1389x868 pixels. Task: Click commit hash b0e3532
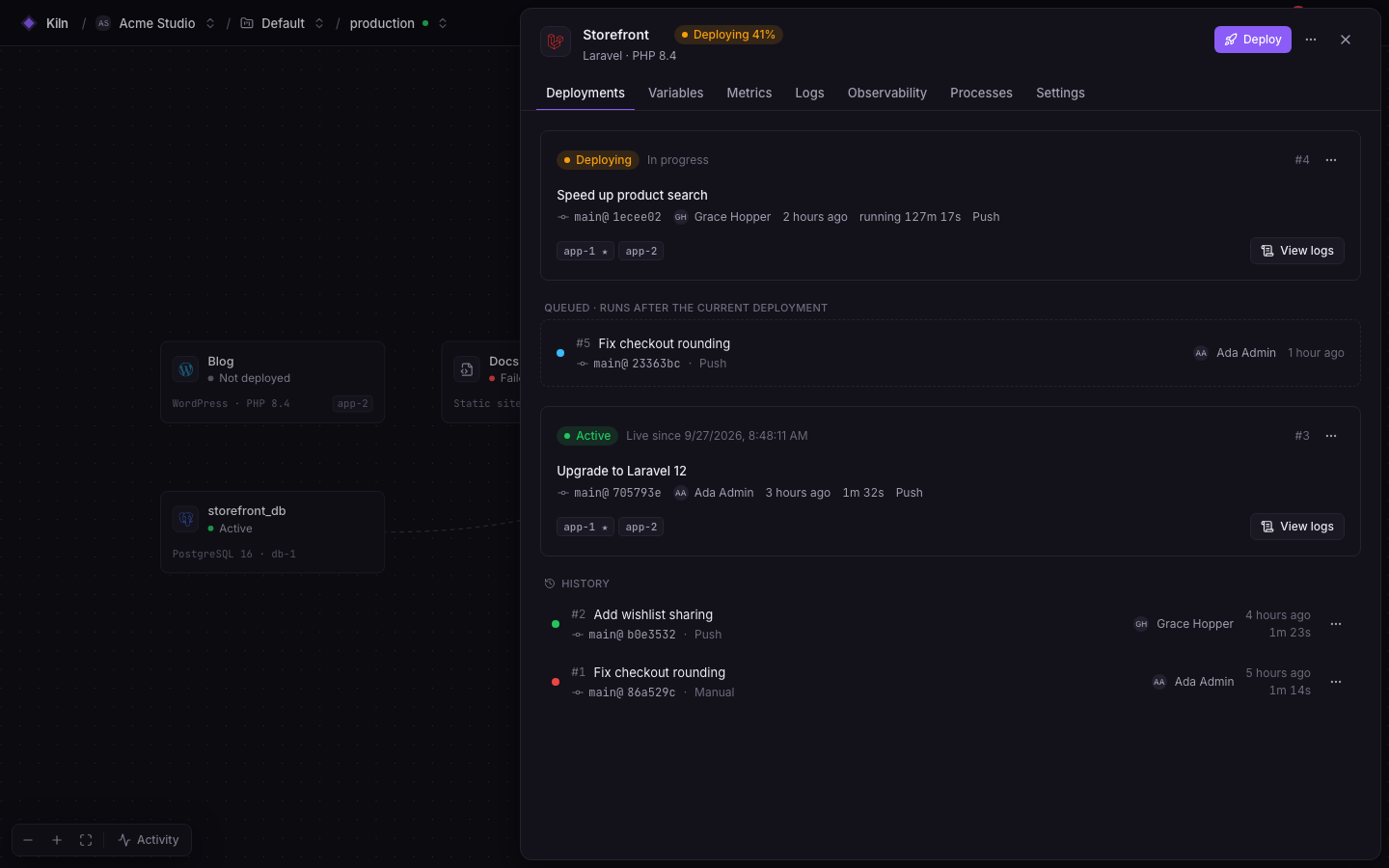651,635
